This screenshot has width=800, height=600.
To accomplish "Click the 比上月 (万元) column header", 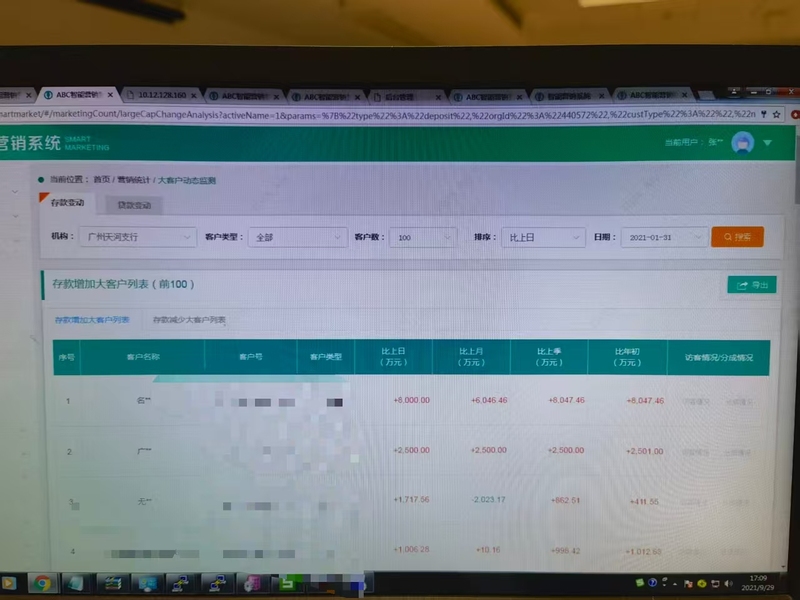I will pyautogui.click(x=471, y=357).
